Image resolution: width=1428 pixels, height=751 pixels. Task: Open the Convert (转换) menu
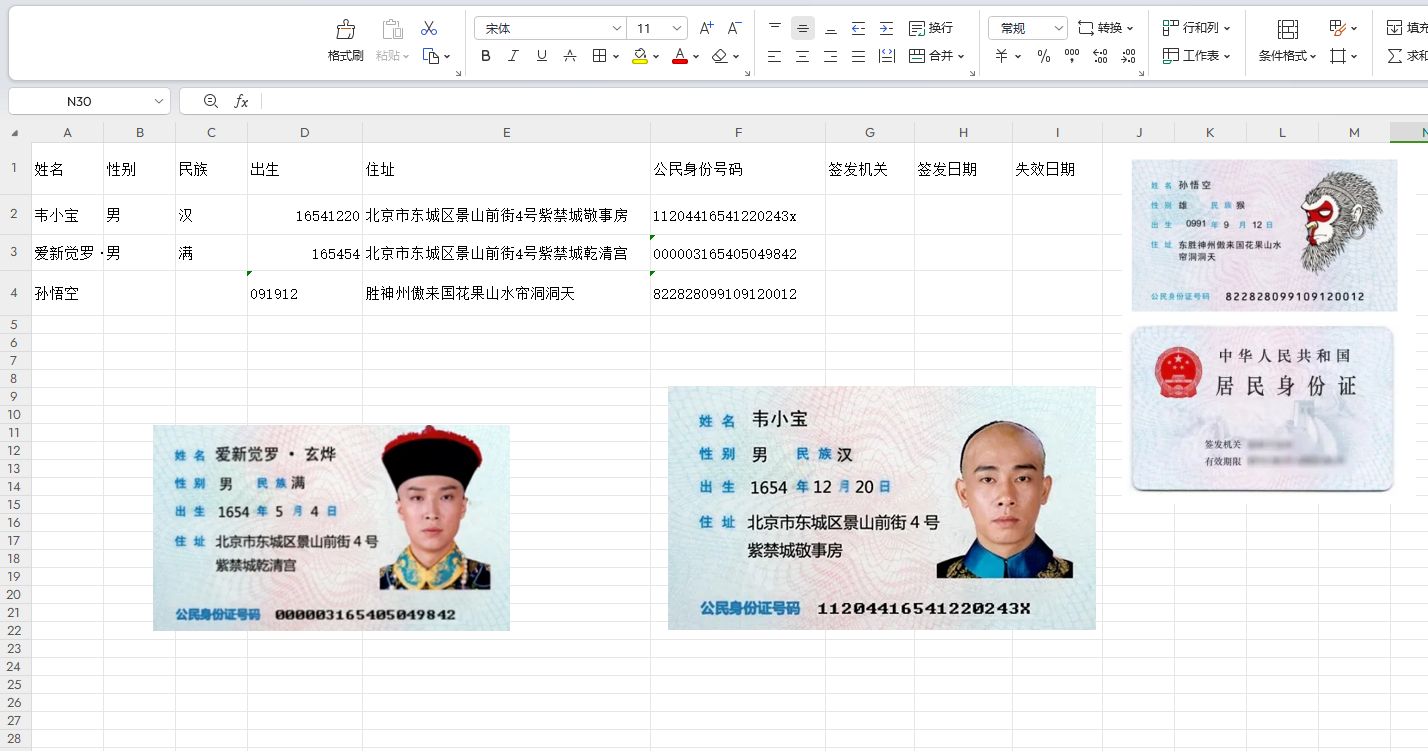[1106, 28]
